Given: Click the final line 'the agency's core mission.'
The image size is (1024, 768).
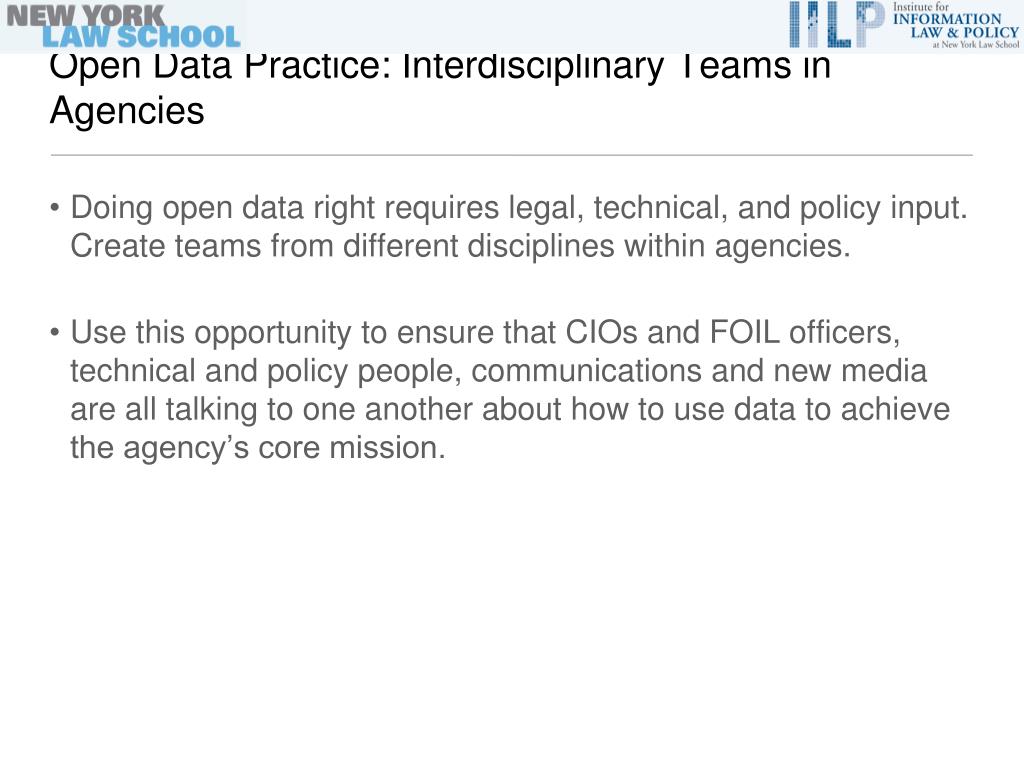Looking at the screenshot, I should (x=258, y=448).
